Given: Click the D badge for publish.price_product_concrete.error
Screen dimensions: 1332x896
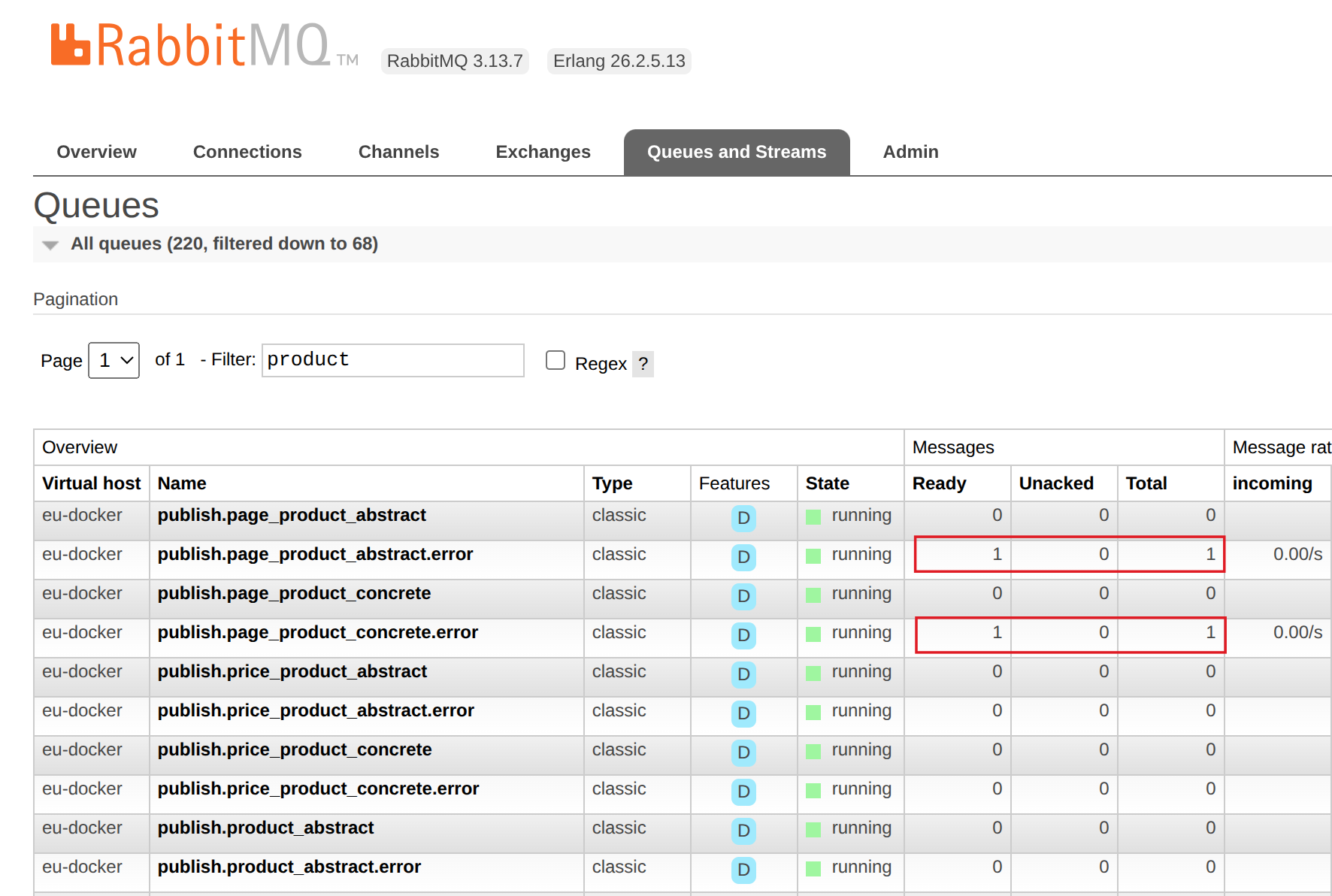Looking at the screenshot, I should coord(743,792).
